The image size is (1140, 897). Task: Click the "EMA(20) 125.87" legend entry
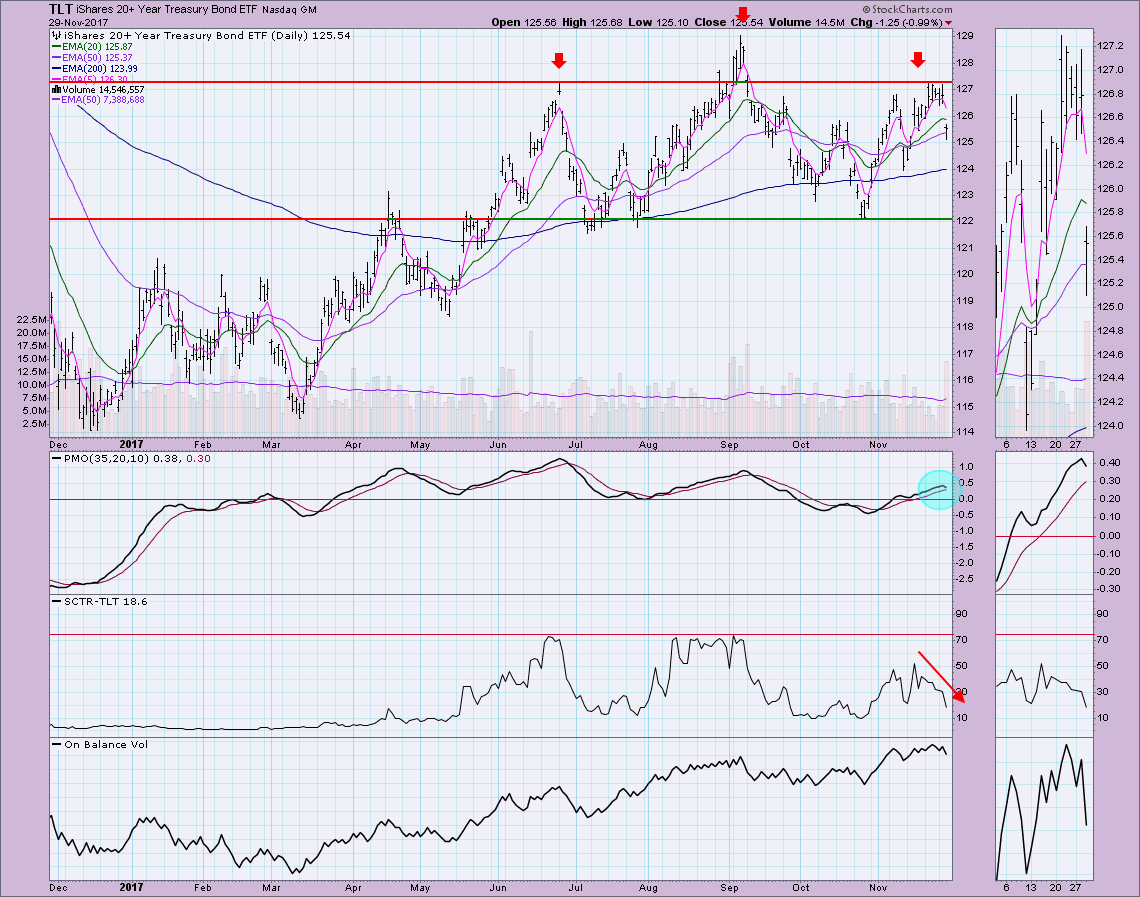pyautogui.click(x=97, y=47)
